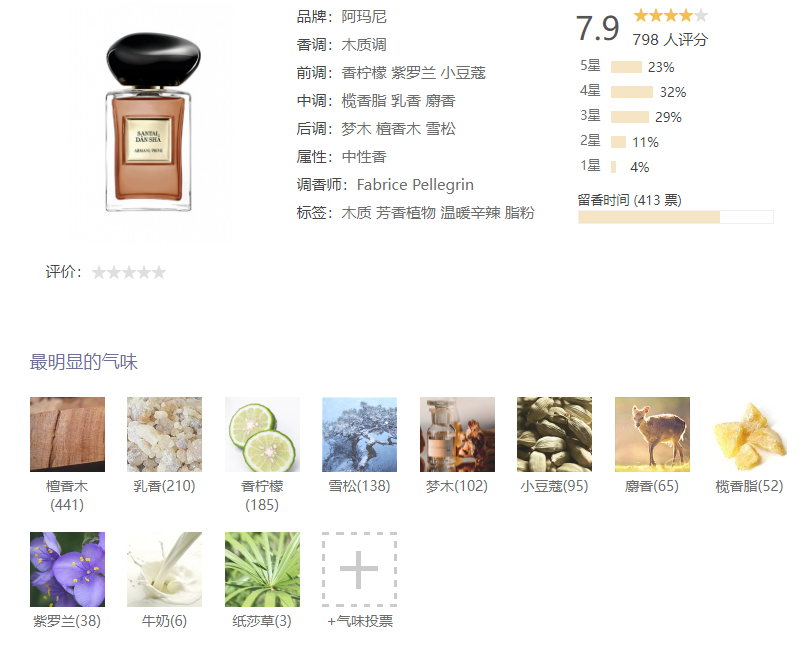Click the sandalwood 檀香木 scent image
Screen dimensions: 810x648
pyautogui.click(x=67, y=434)
